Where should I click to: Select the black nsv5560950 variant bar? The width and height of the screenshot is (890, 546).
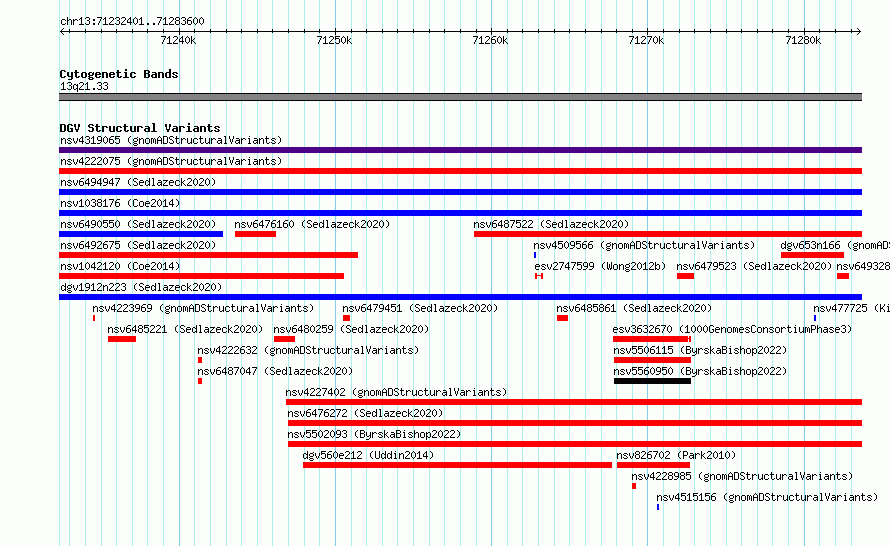[652, 381]
